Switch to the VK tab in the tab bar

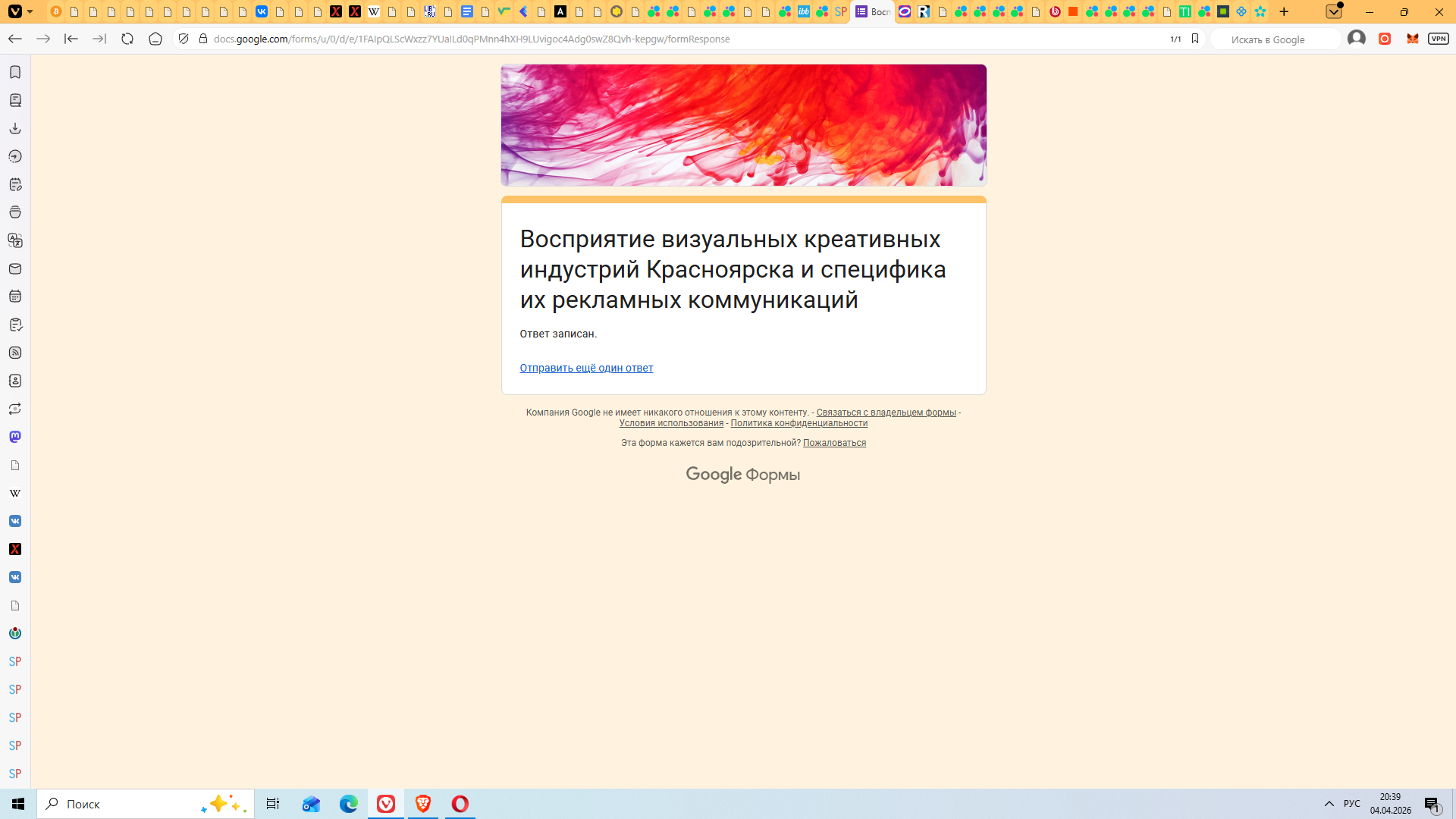tap(262, 11)
